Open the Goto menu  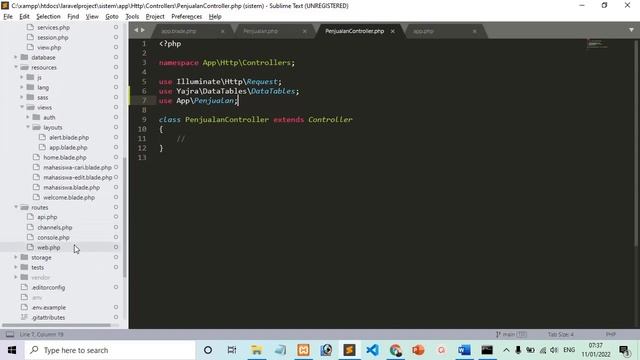tap(111, 16)
